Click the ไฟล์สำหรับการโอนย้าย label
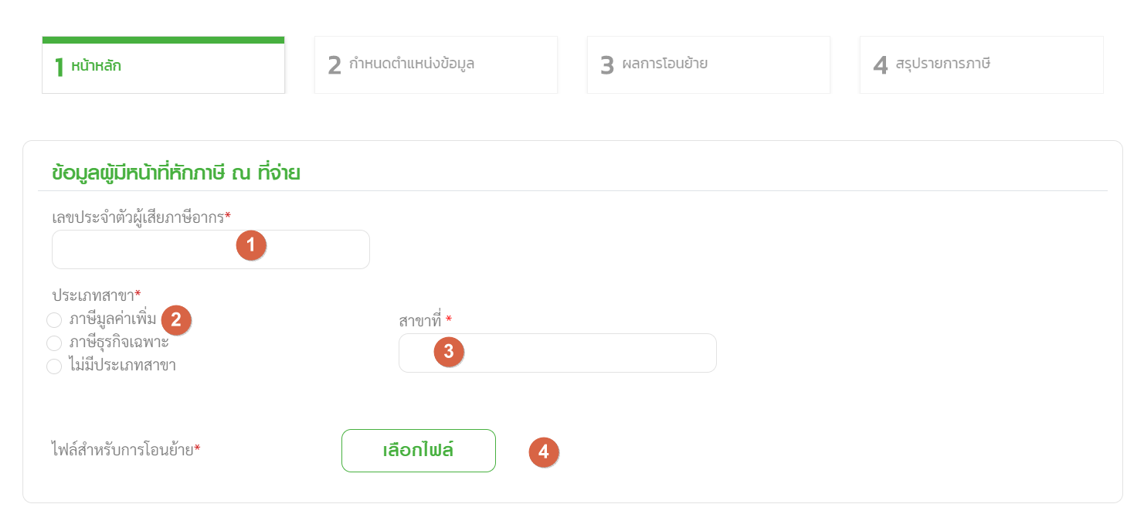 click(x=125, y=450)
